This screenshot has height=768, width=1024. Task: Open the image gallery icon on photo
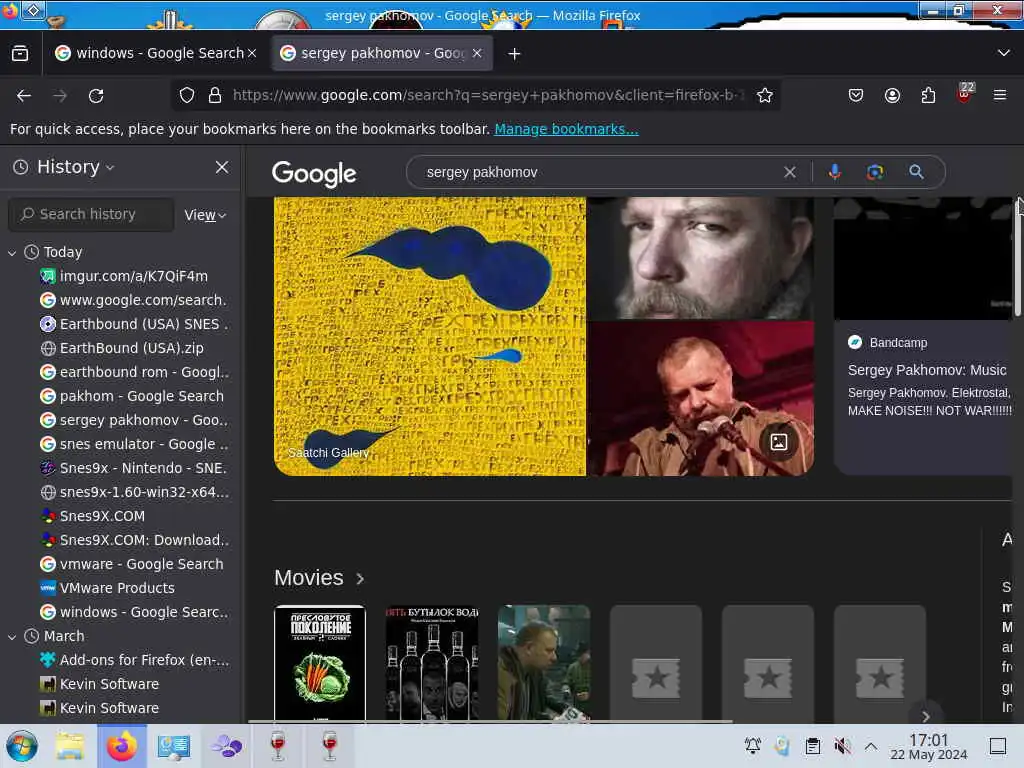[778, 442]
